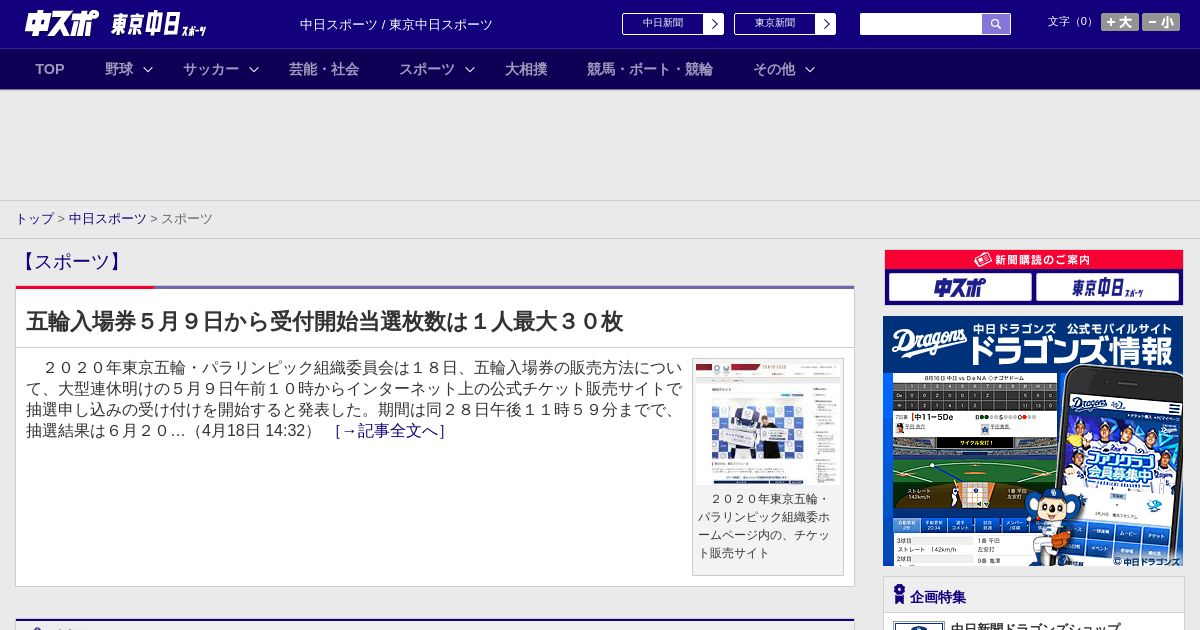Go to TOP in navigation bar
This screenshot has height=630, width=1200.
[x=50, y=69]
